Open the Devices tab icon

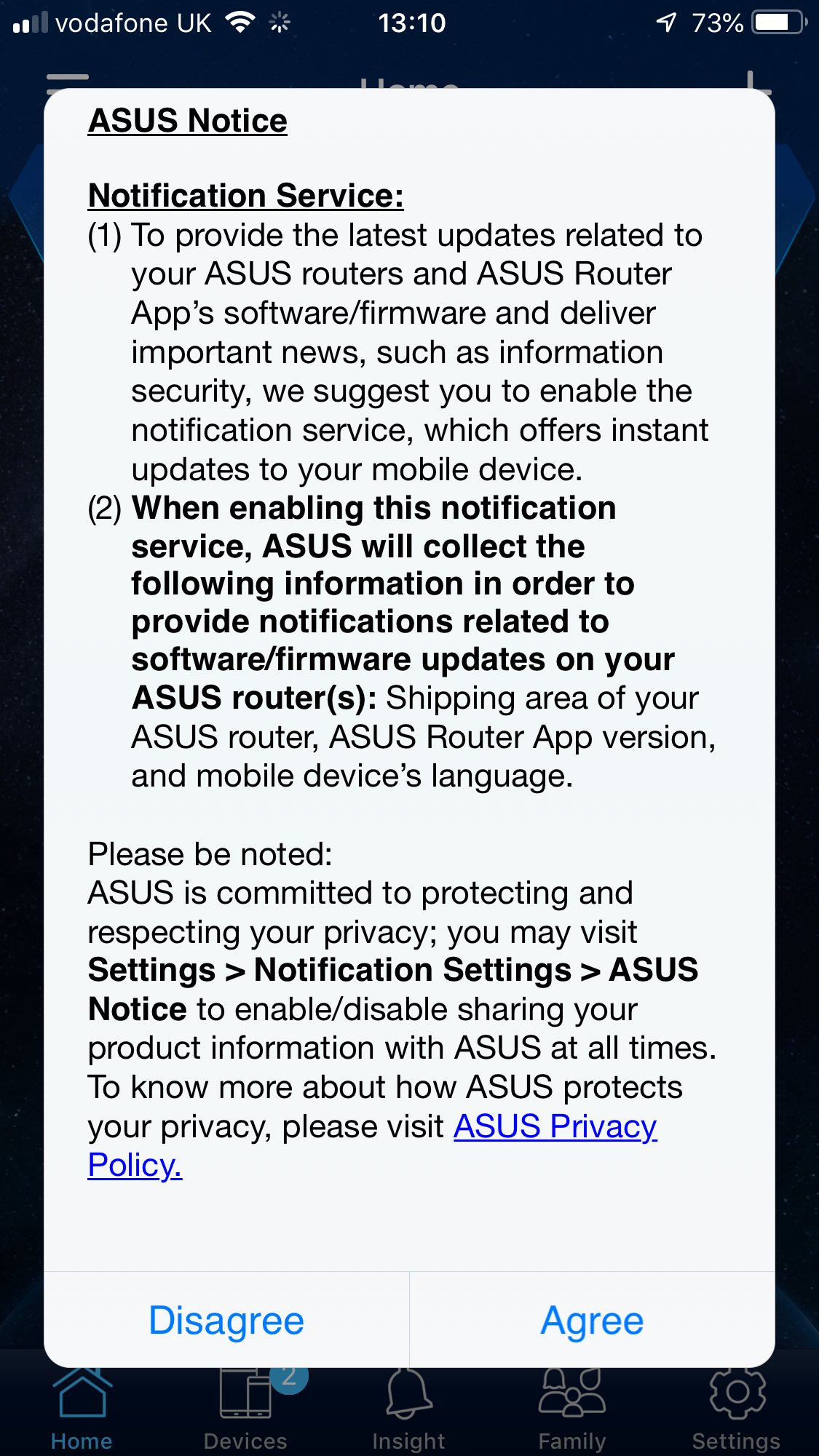[245, 1394]
